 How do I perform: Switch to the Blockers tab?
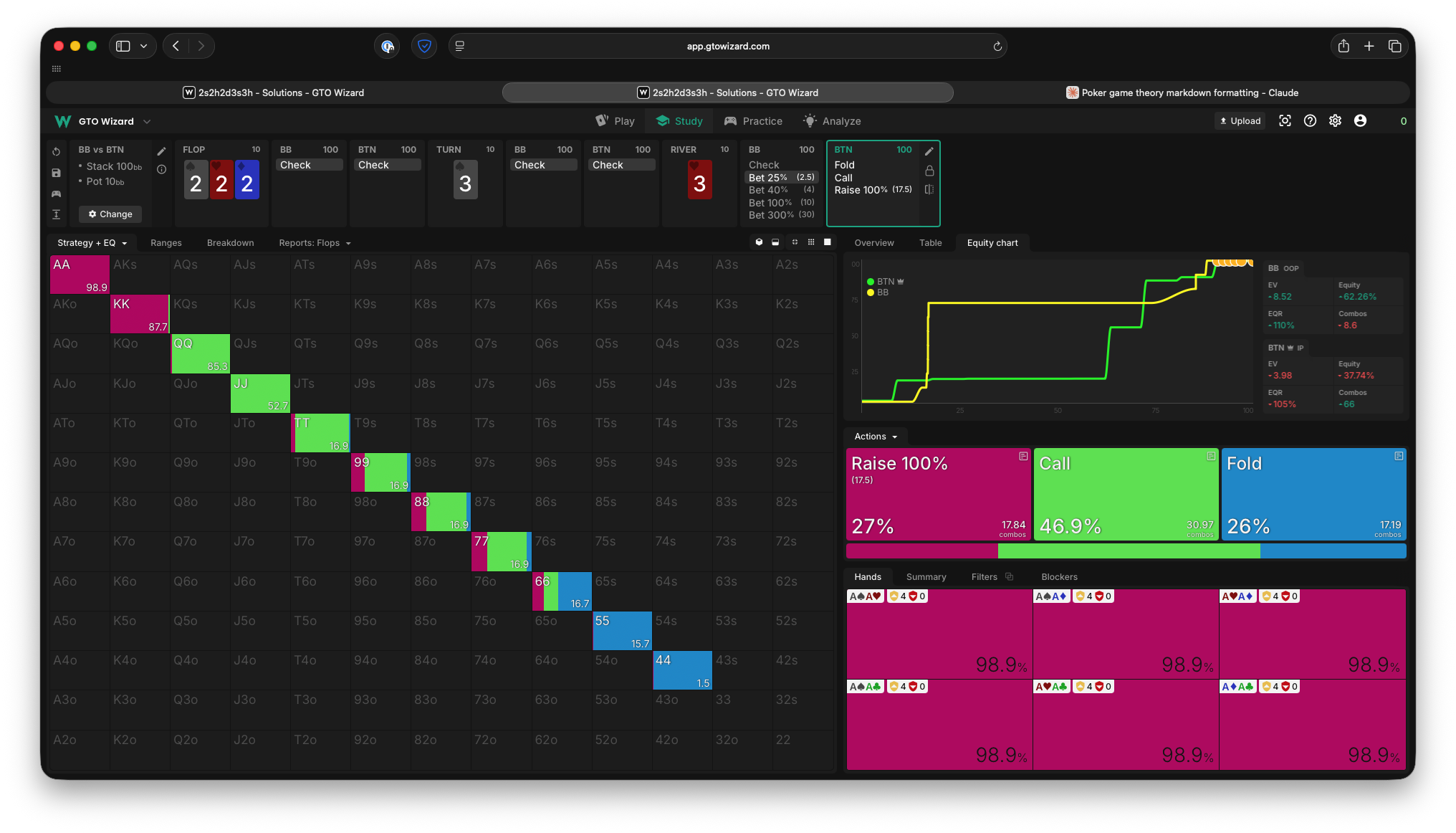[1059, 577]
